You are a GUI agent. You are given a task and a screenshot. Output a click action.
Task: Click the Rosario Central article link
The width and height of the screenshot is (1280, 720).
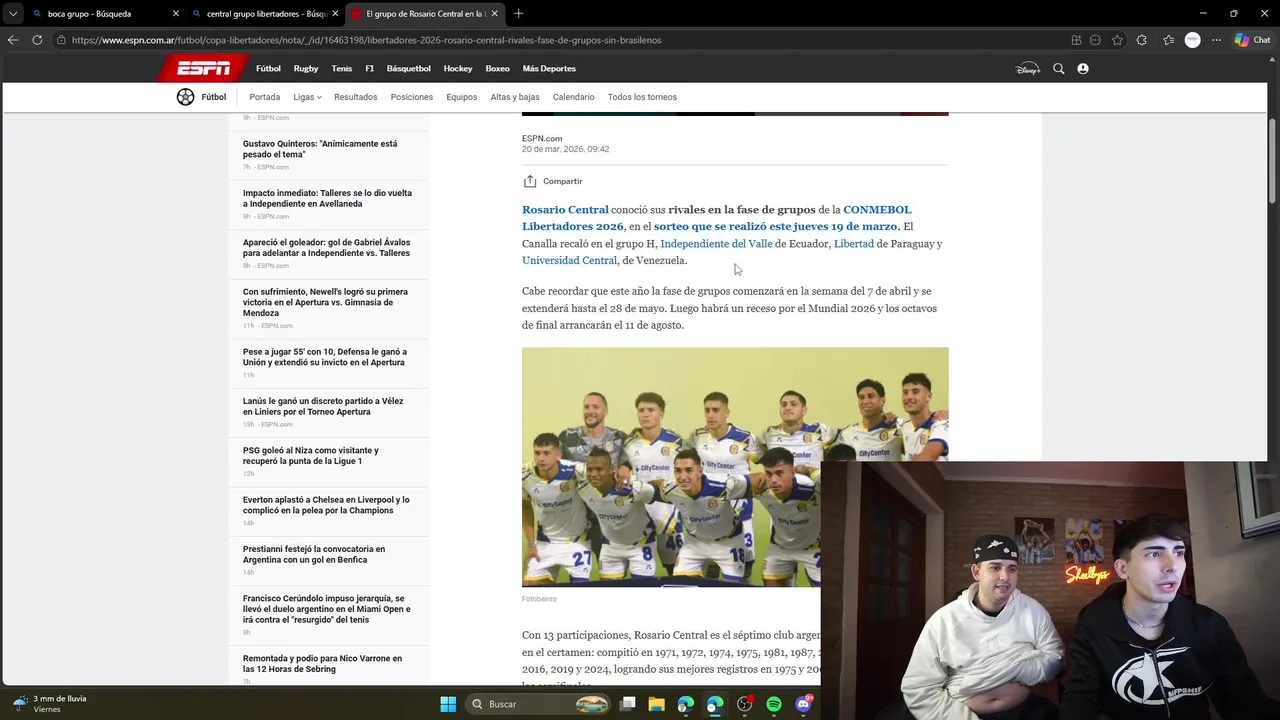tap(565, 210)
